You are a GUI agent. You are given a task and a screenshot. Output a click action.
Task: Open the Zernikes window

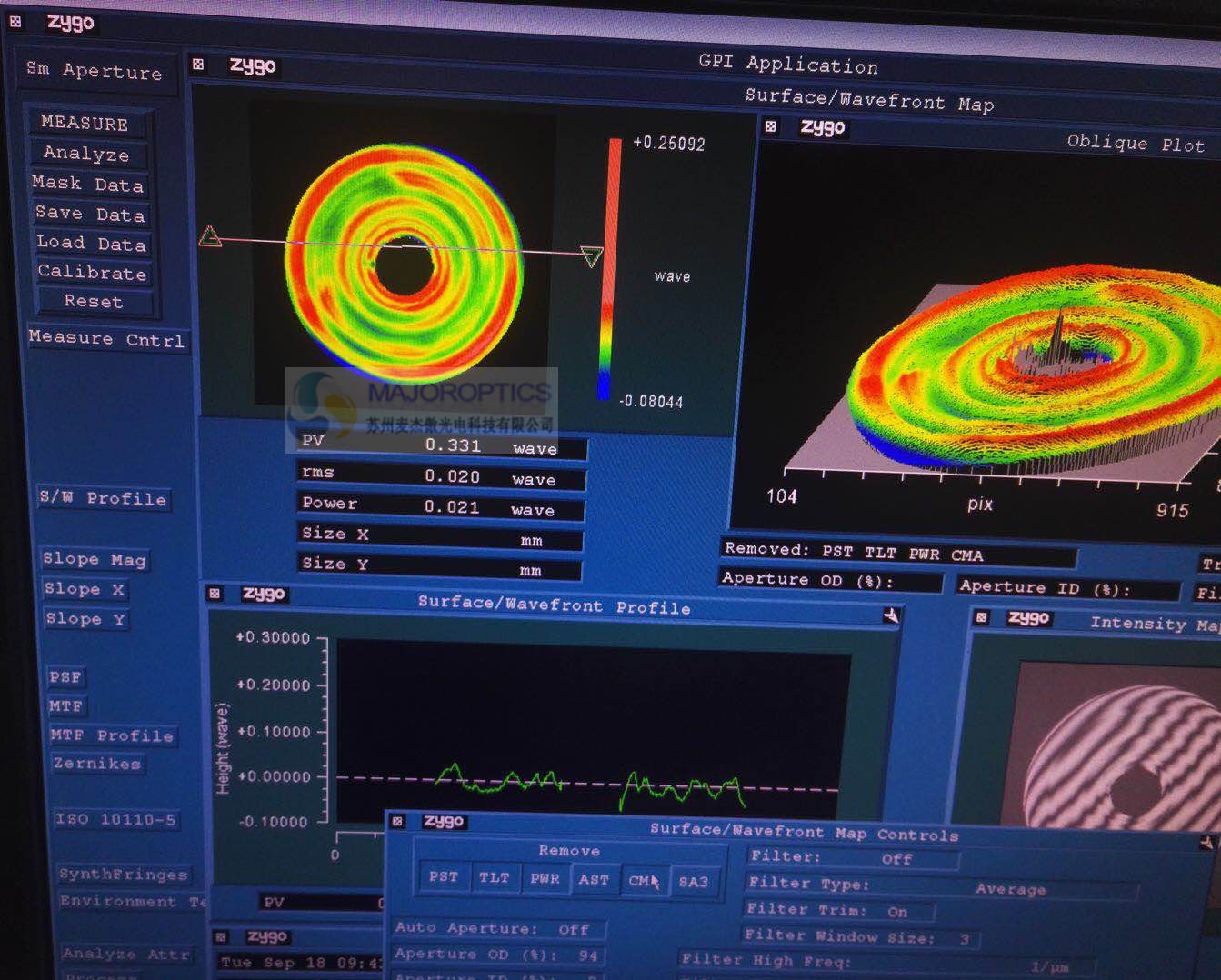click(97, 764)
